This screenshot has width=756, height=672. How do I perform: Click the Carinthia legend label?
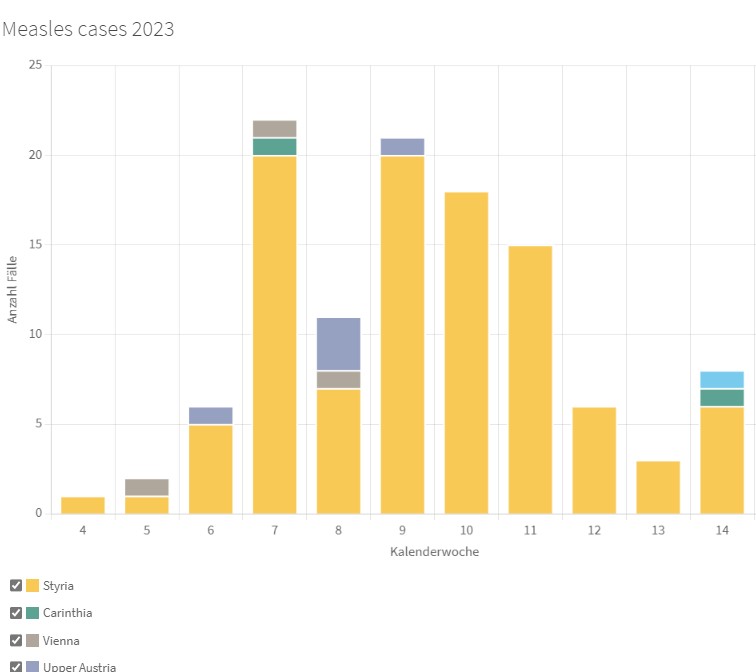tap(68, 613)
